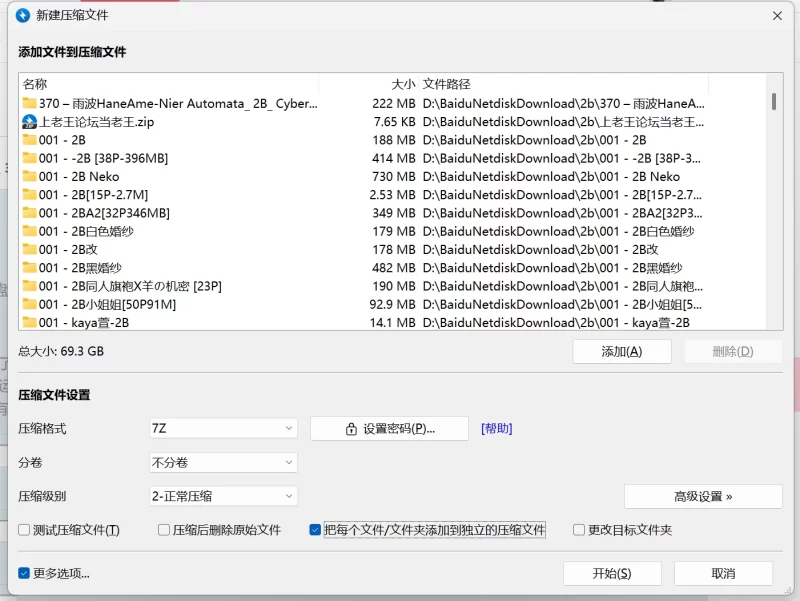Image resolution: width=800 pixels, height=601 pixels.
Task: Open the 压缩格式 dropdown showing 7Z
Action: [x=223, y=428]
